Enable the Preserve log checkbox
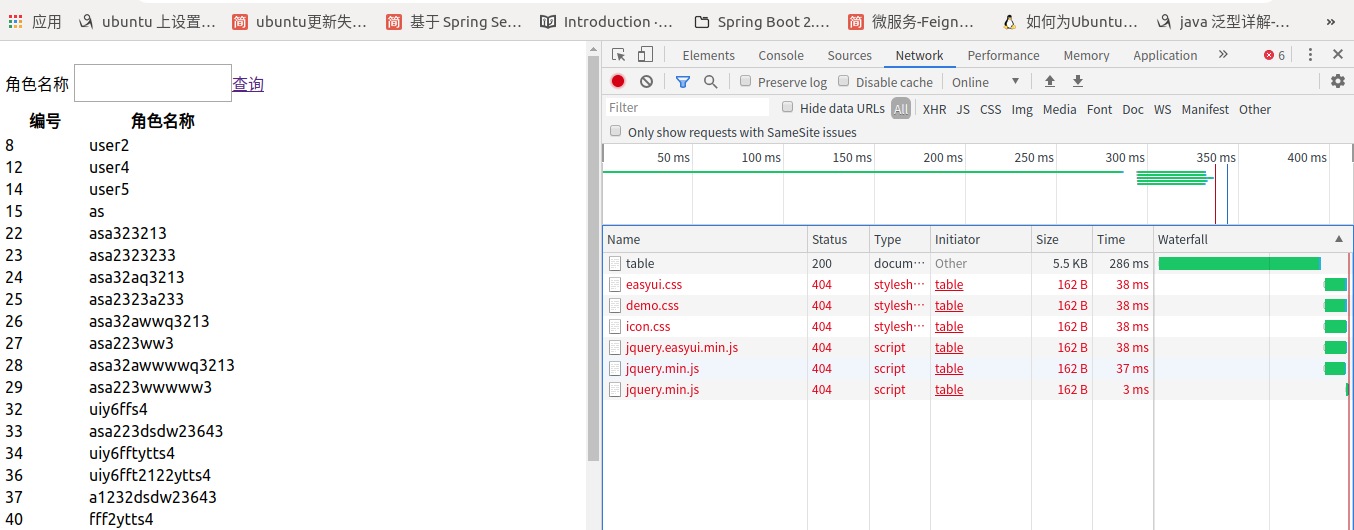The width and height of the screenshot is (1354, 530). [746, 82]
